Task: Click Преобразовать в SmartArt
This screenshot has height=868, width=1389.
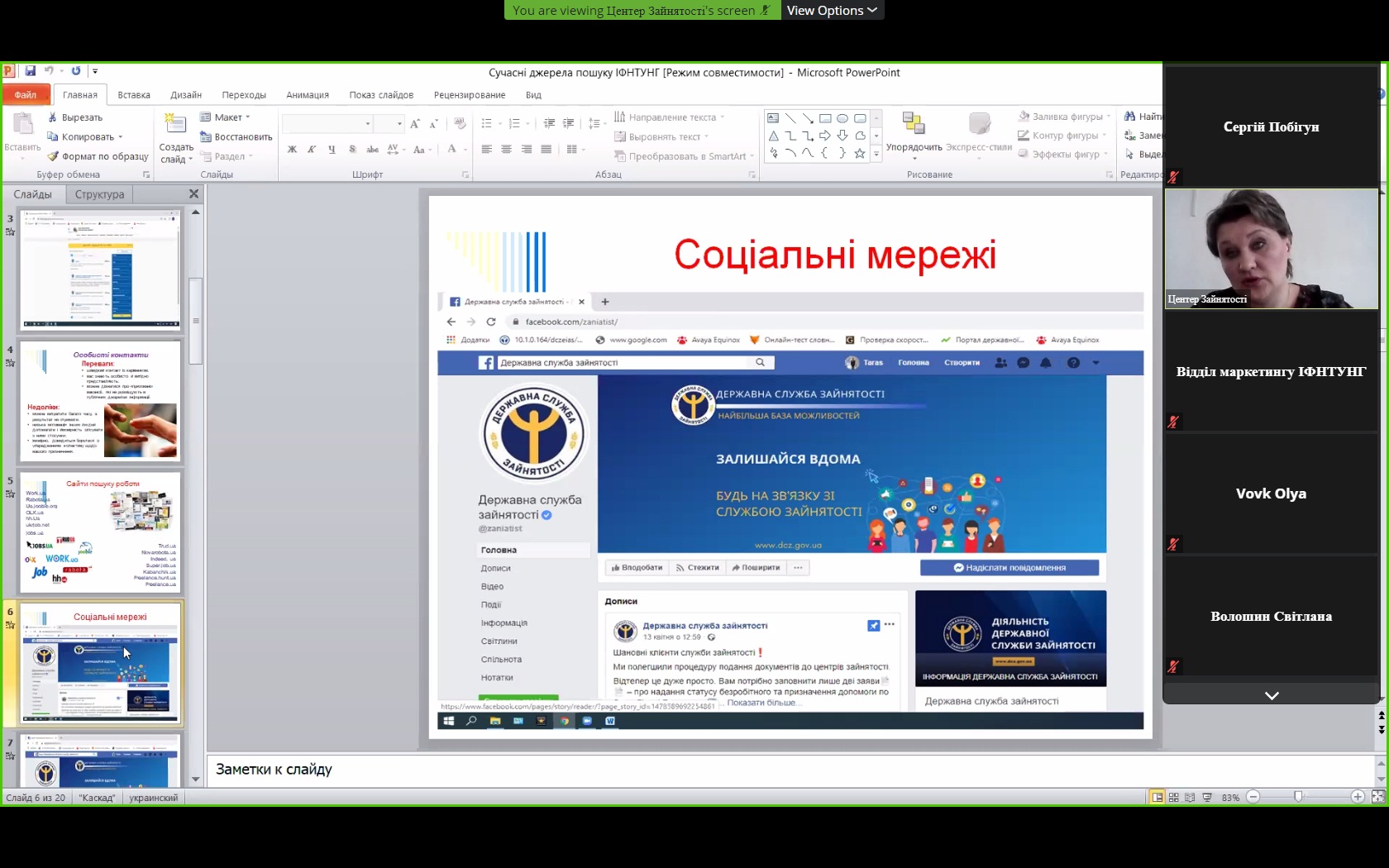Action: [680, 155]
